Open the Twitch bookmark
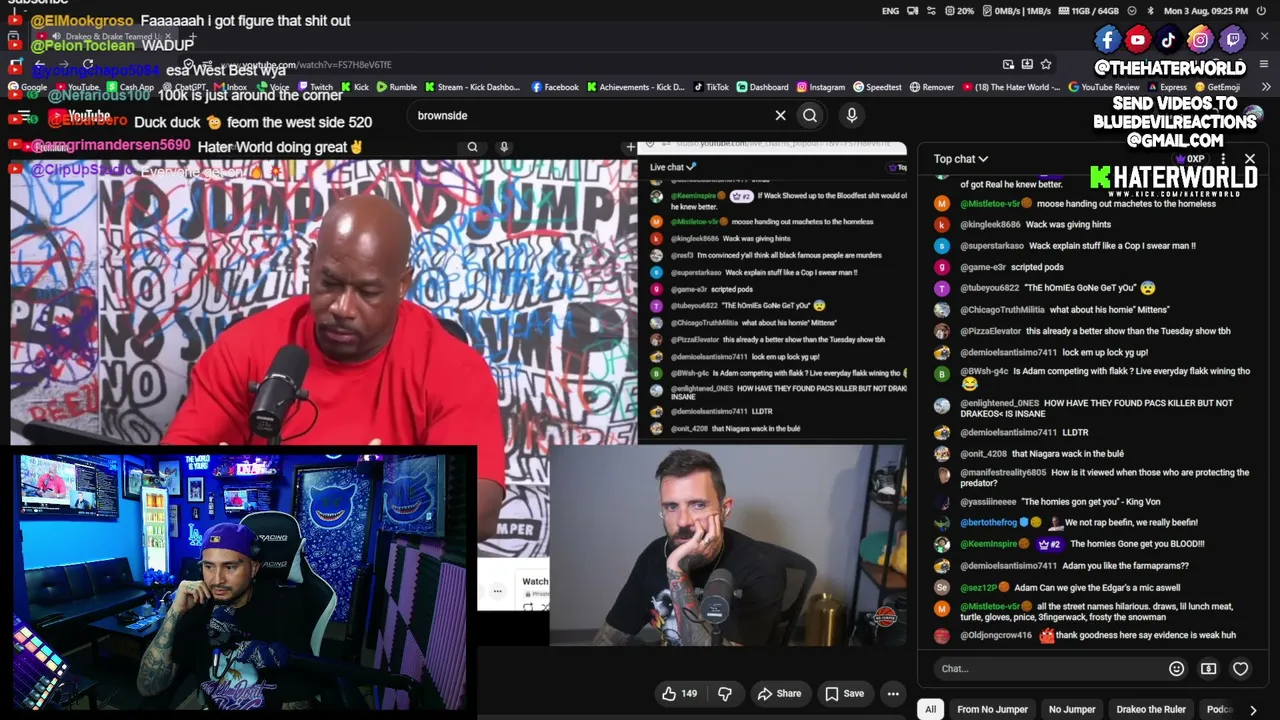The width and height of the screenshot is (1280, 720). point(314,87)
